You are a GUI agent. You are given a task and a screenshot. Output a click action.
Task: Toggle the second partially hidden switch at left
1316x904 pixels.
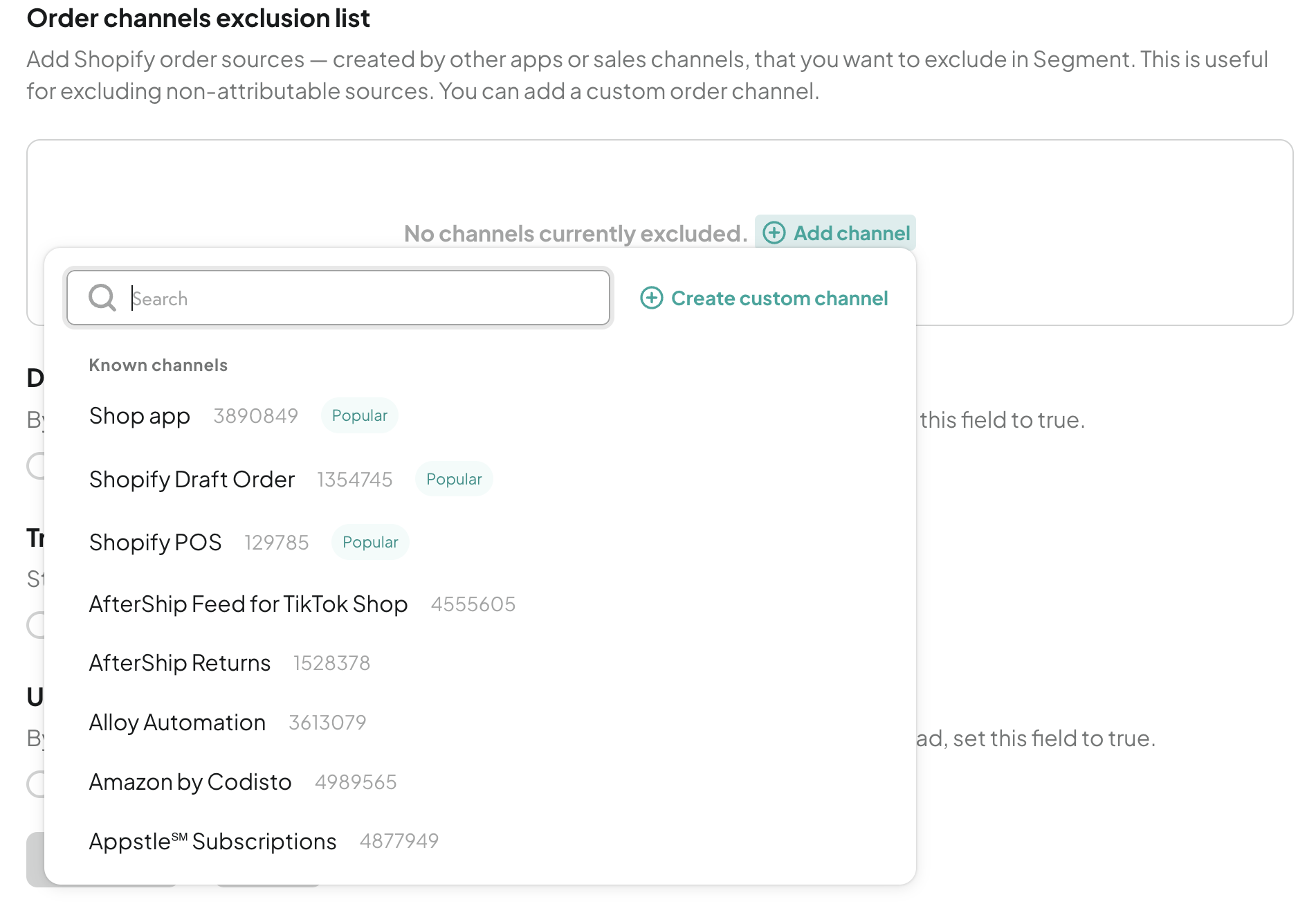coord(36,625)
